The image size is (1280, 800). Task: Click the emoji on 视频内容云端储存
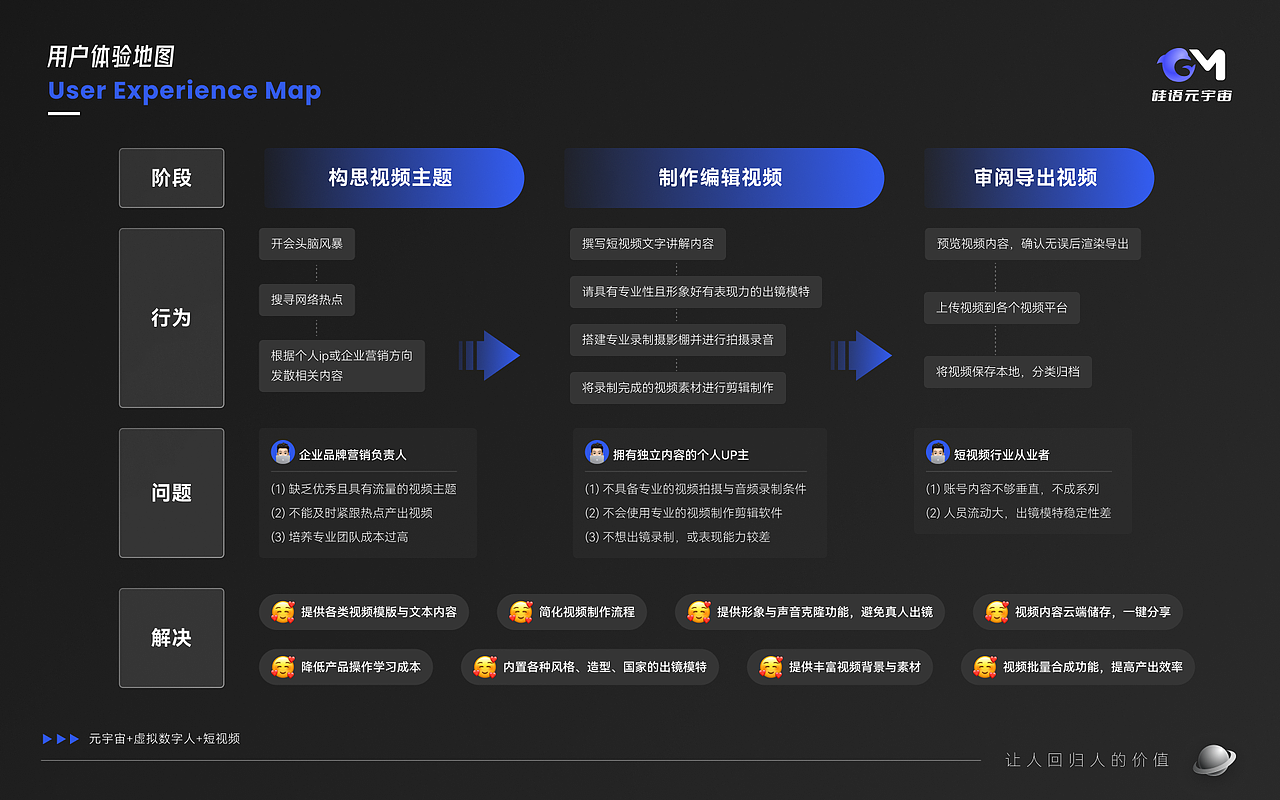click(x=997, y=611)
